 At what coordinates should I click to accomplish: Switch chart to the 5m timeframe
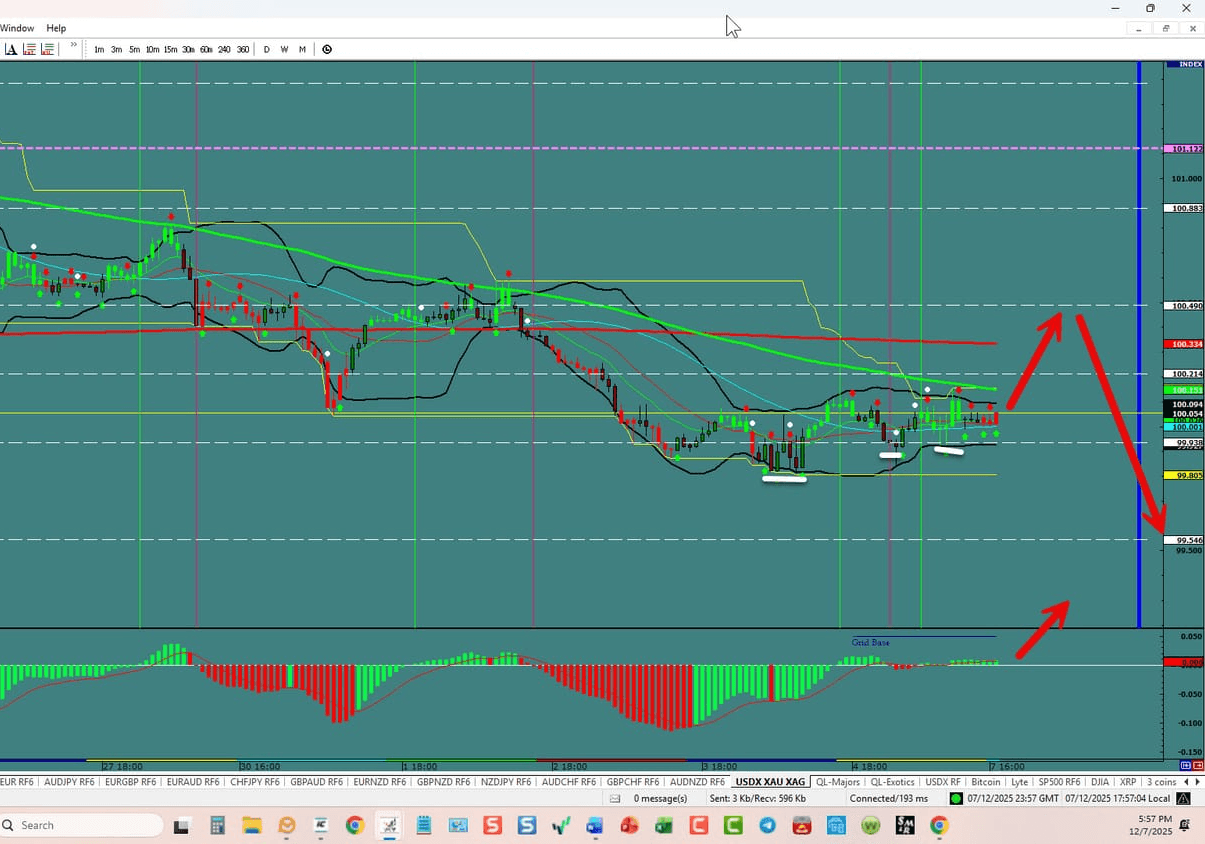[x=134, y=49]
